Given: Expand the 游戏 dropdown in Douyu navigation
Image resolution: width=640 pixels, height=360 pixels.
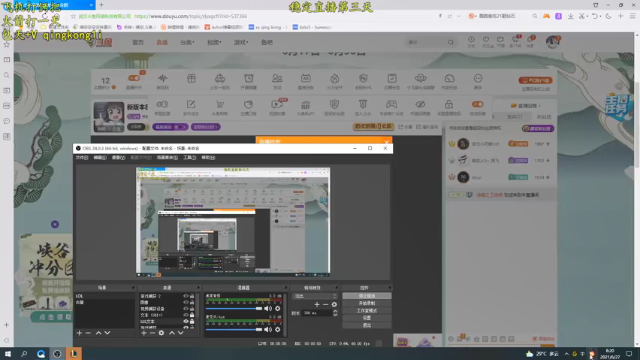Looking at the screenshot, I should tap(241, 42).
